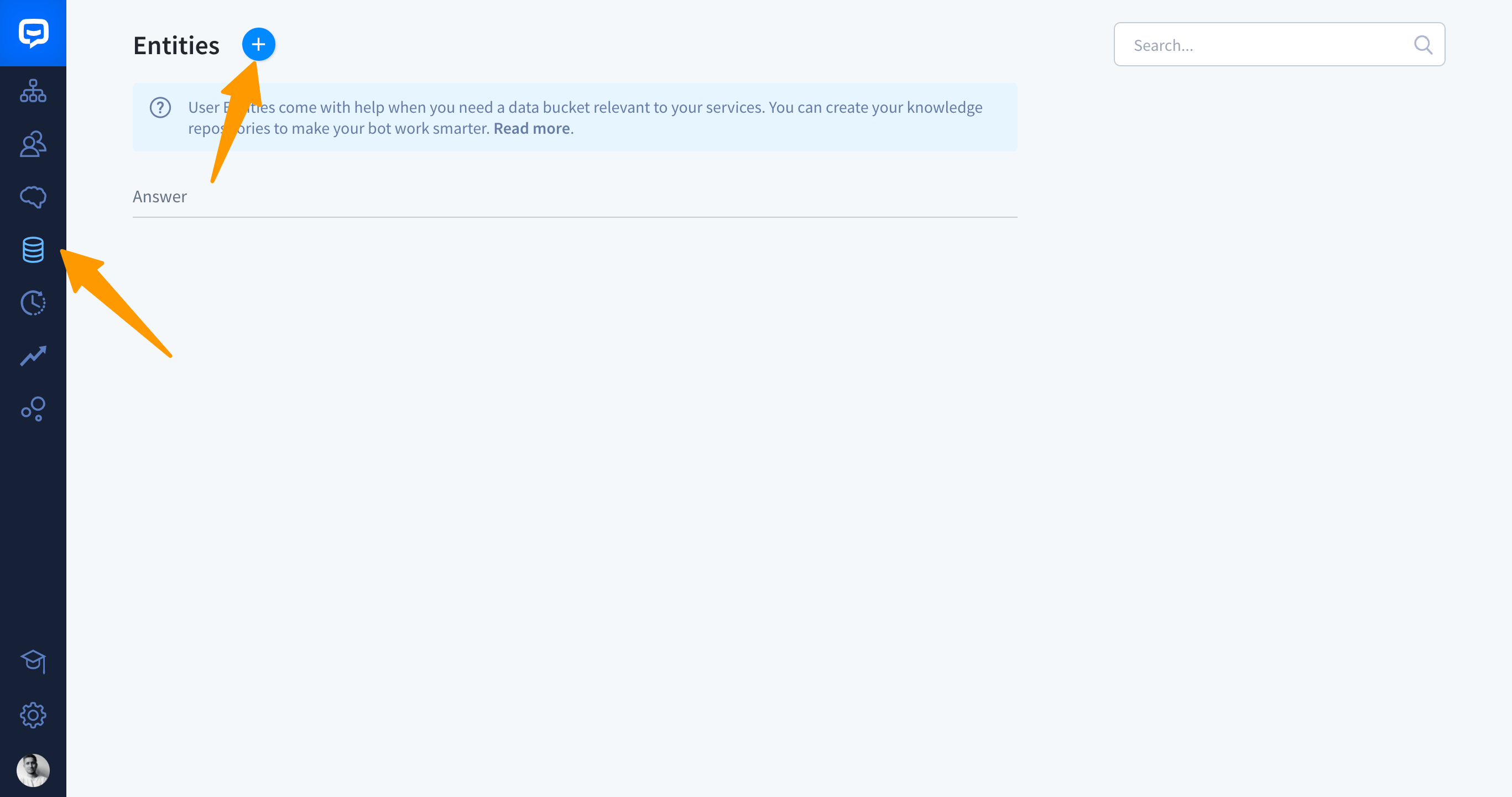Click the Search entities input field

tap(1280, 45)
